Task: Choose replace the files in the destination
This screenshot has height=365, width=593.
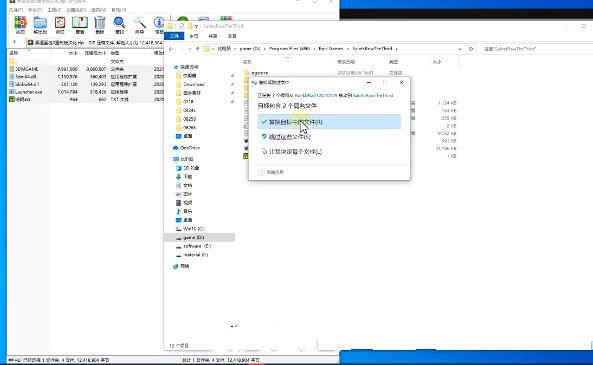Action: (x=329, y=122)
